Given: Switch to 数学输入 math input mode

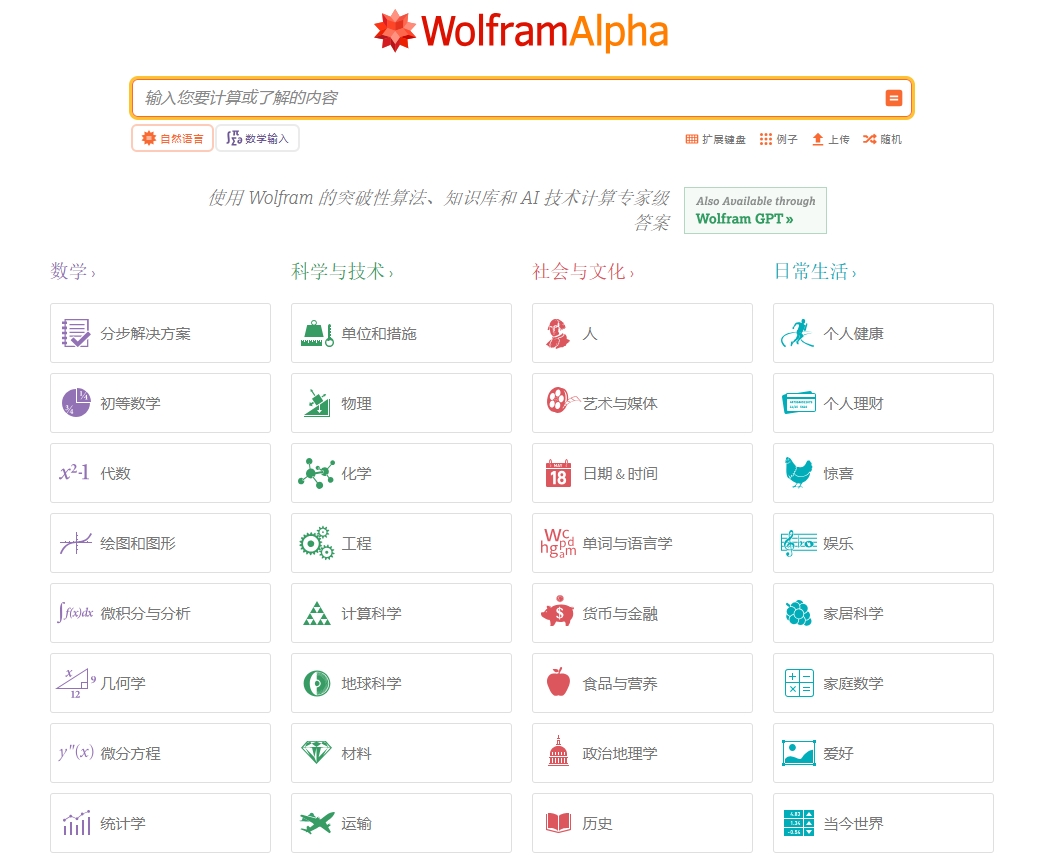Looking at the screenshot, I should click(257, 138).
